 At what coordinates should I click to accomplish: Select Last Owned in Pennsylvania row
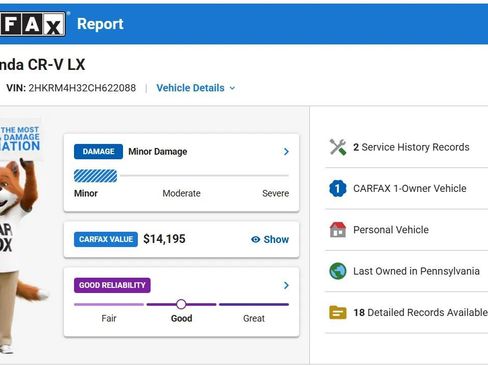(406, 271)
